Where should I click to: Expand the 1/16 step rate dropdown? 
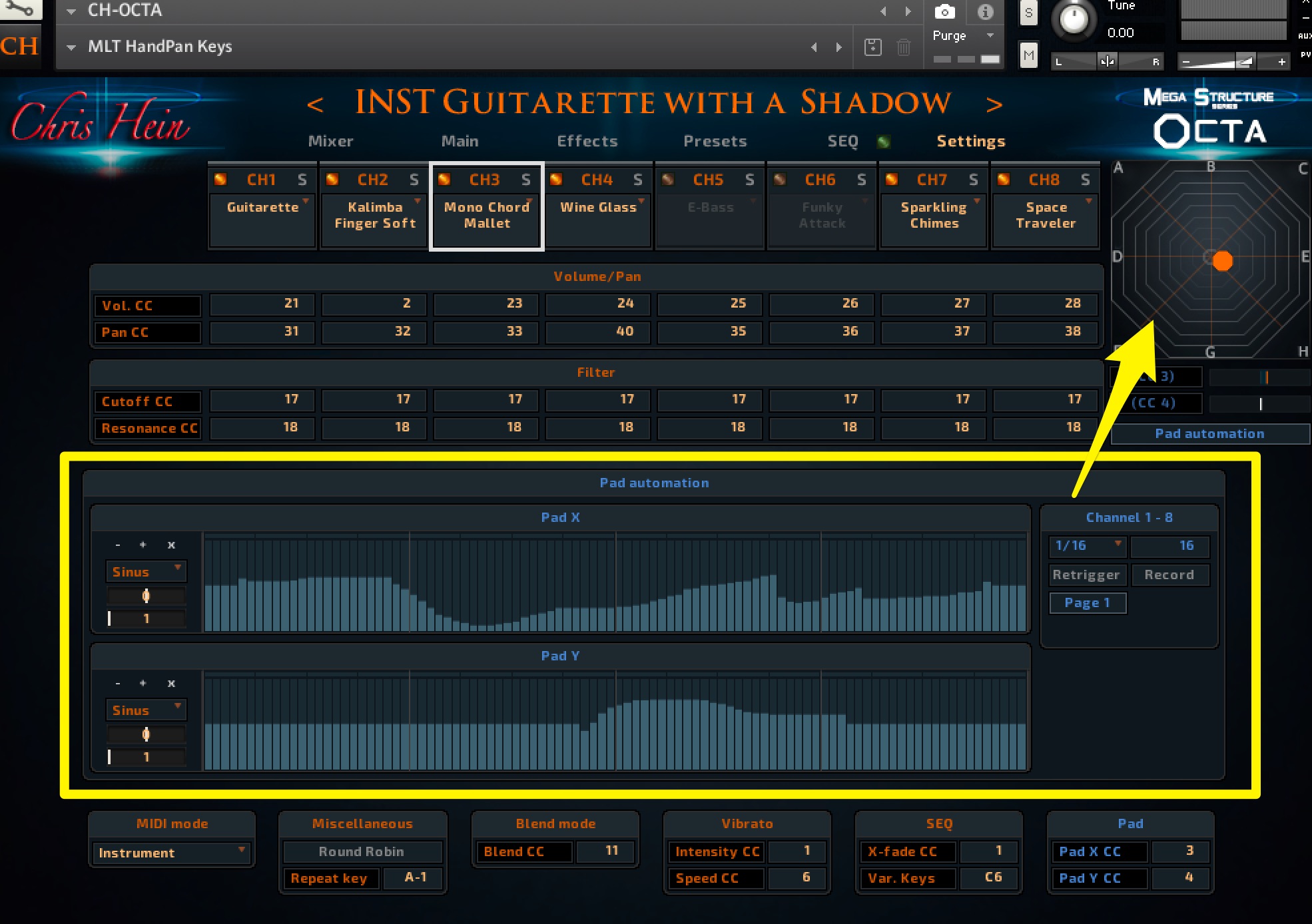pos(1087,545)
